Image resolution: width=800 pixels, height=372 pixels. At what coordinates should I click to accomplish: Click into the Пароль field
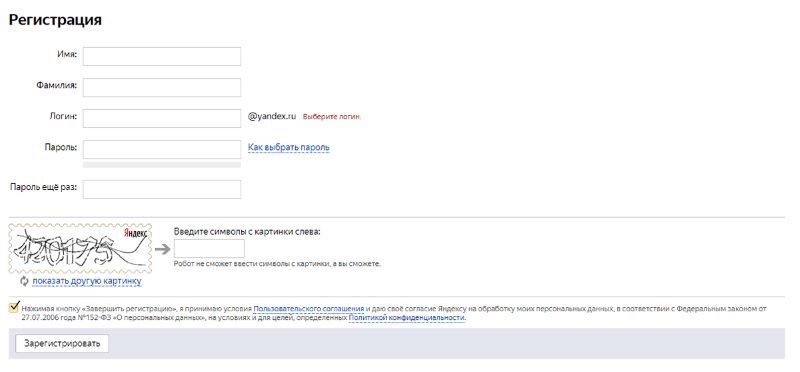tap(162, 150)
